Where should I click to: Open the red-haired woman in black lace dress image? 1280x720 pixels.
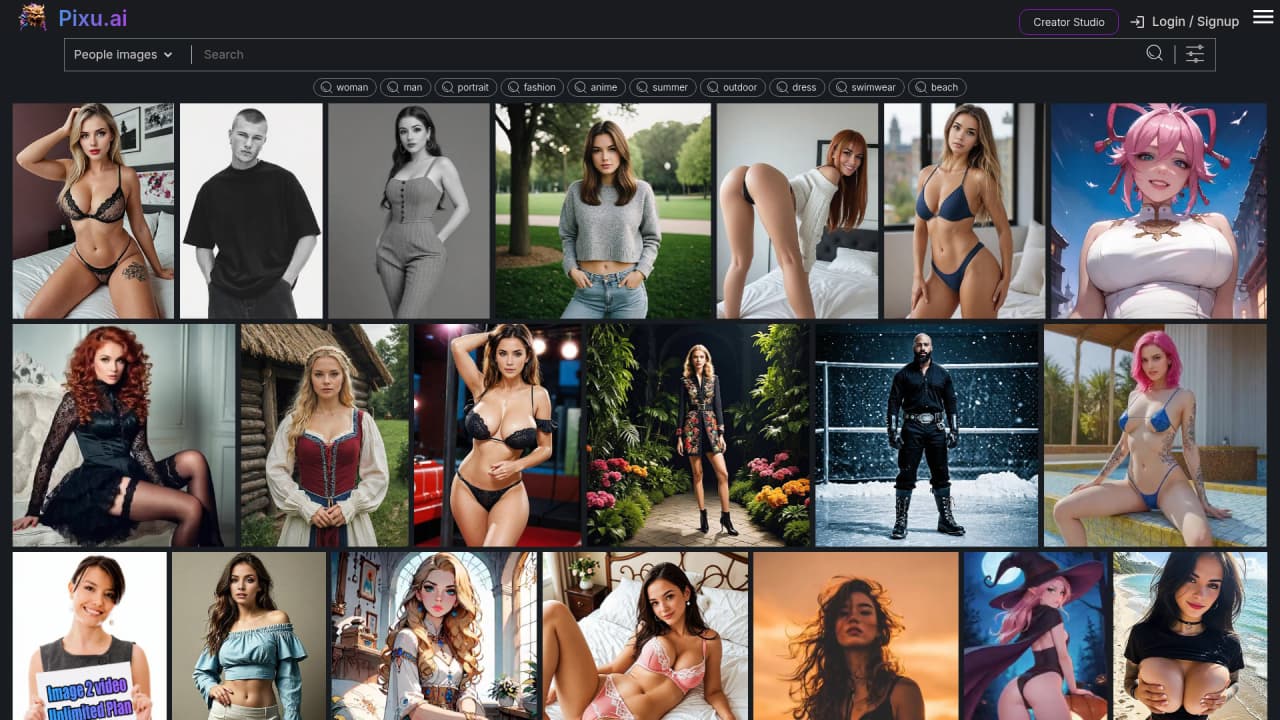point(124,435)
